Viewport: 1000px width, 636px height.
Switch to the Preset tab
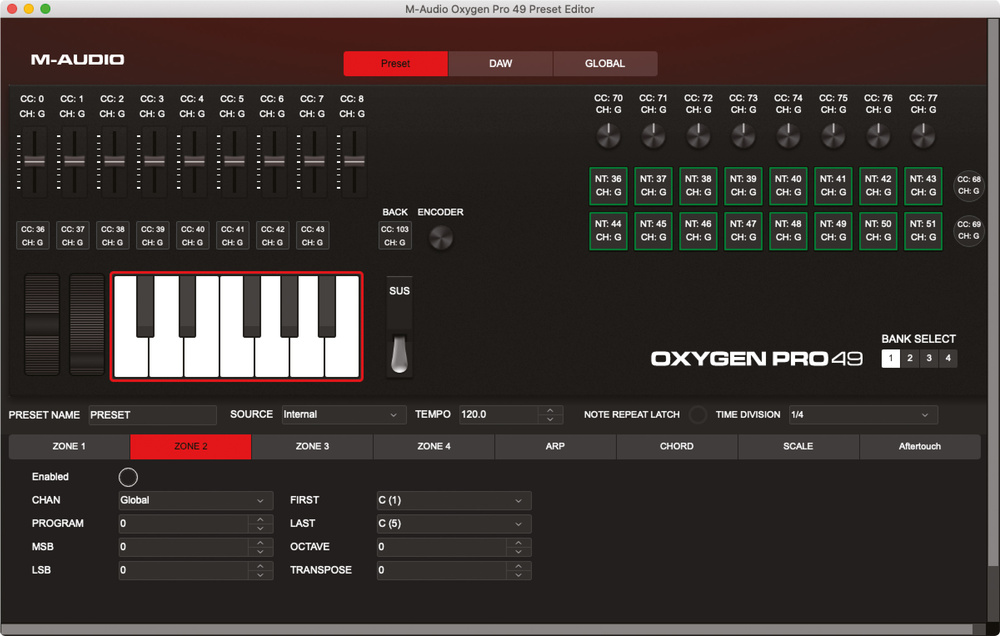point(395,64)
